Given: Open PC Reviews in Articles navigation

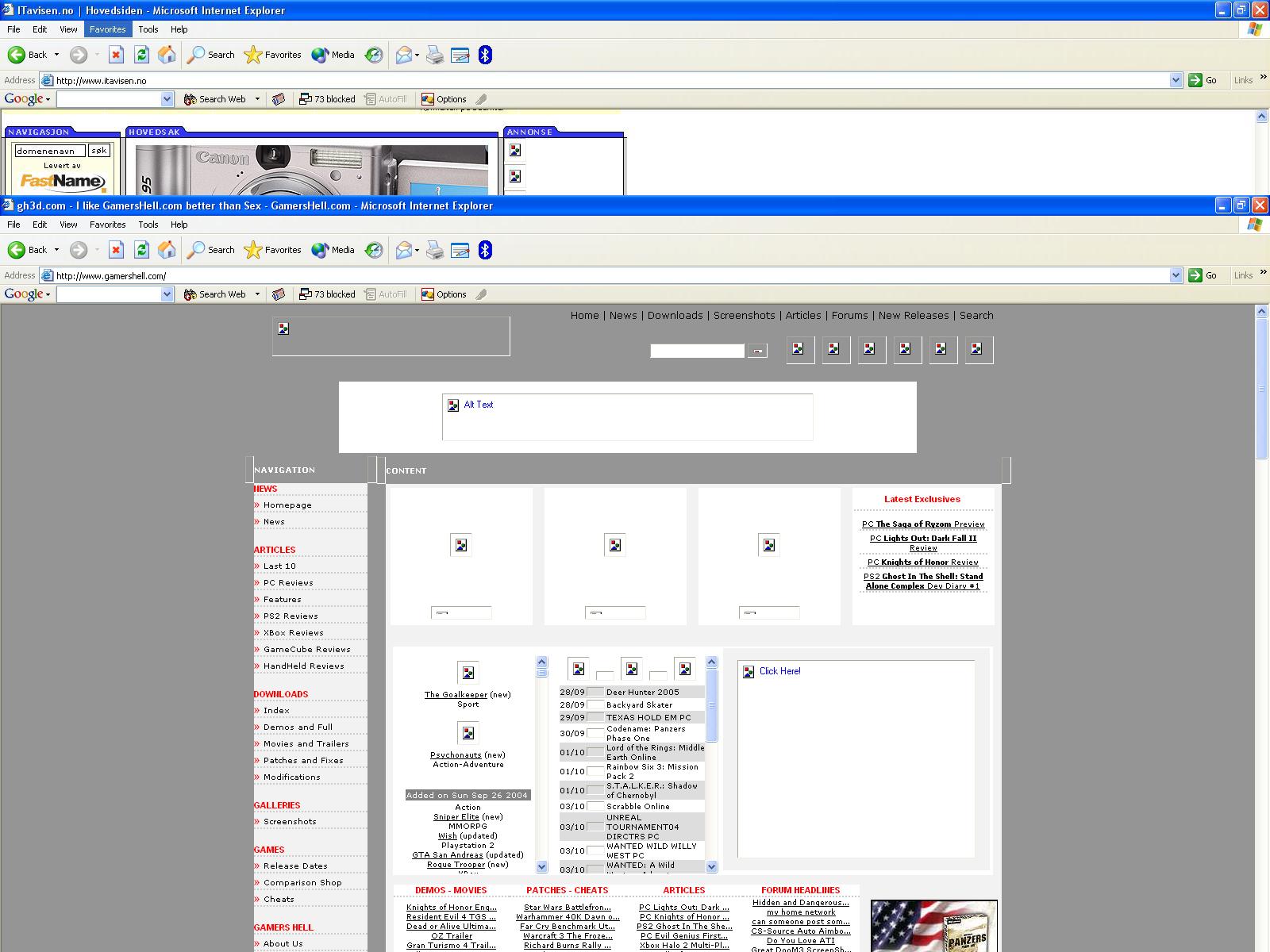Looking at the screenshot, I should coord(288,582).
